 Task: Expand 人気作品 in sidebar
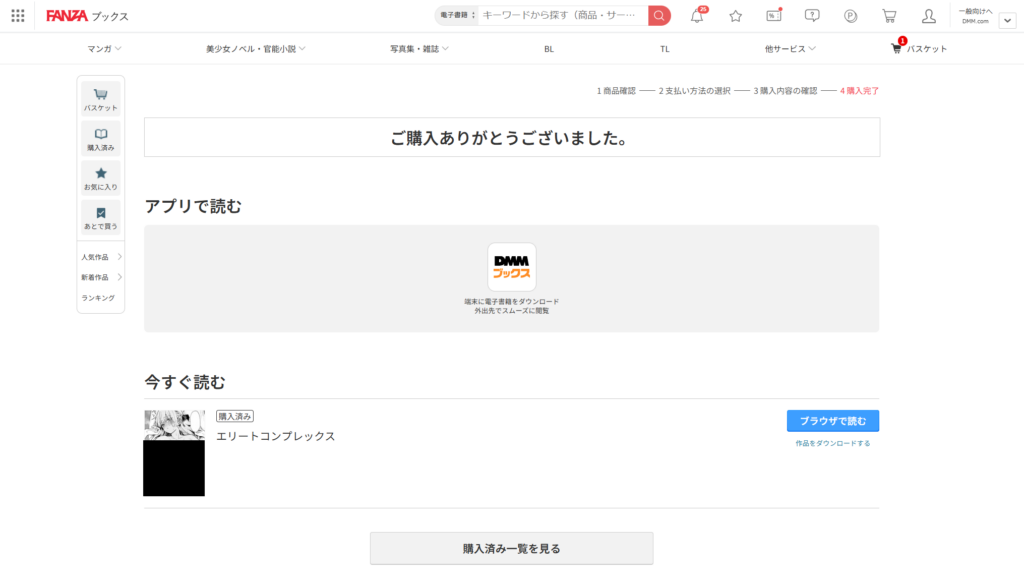[101, 257]
